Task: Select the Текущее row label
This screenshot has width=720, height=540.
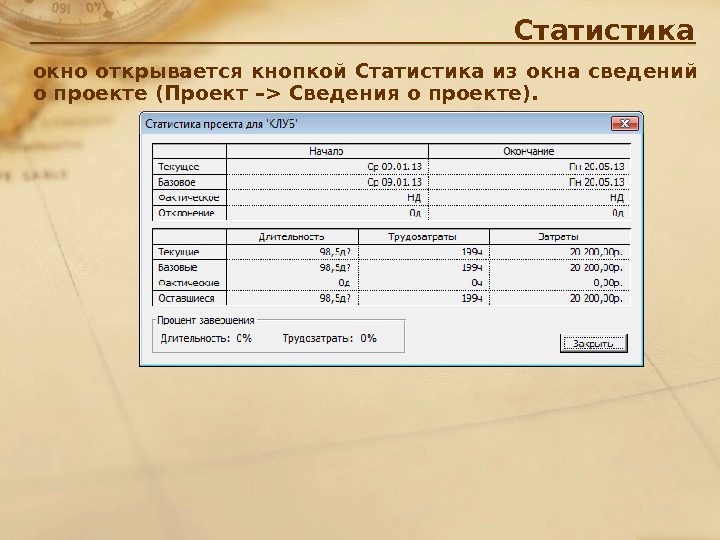Action: click(179, 167)
